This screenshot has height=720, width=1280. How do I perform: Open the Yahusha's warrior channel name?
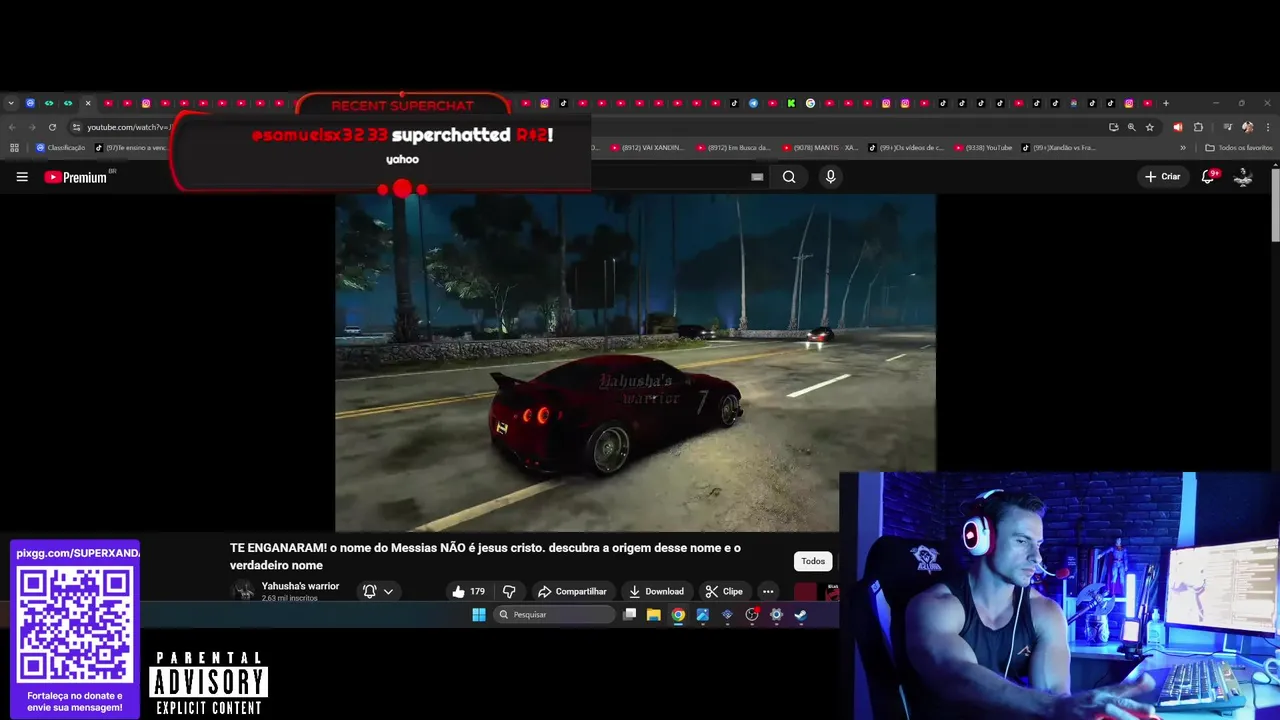pyautogui.click(x=300, y=586)
